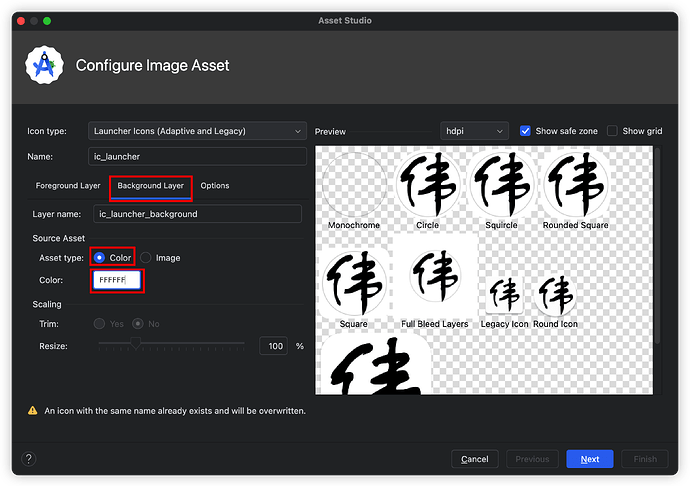
Task: Select the Color asset type radio button
Action: [x=100, y=258]
